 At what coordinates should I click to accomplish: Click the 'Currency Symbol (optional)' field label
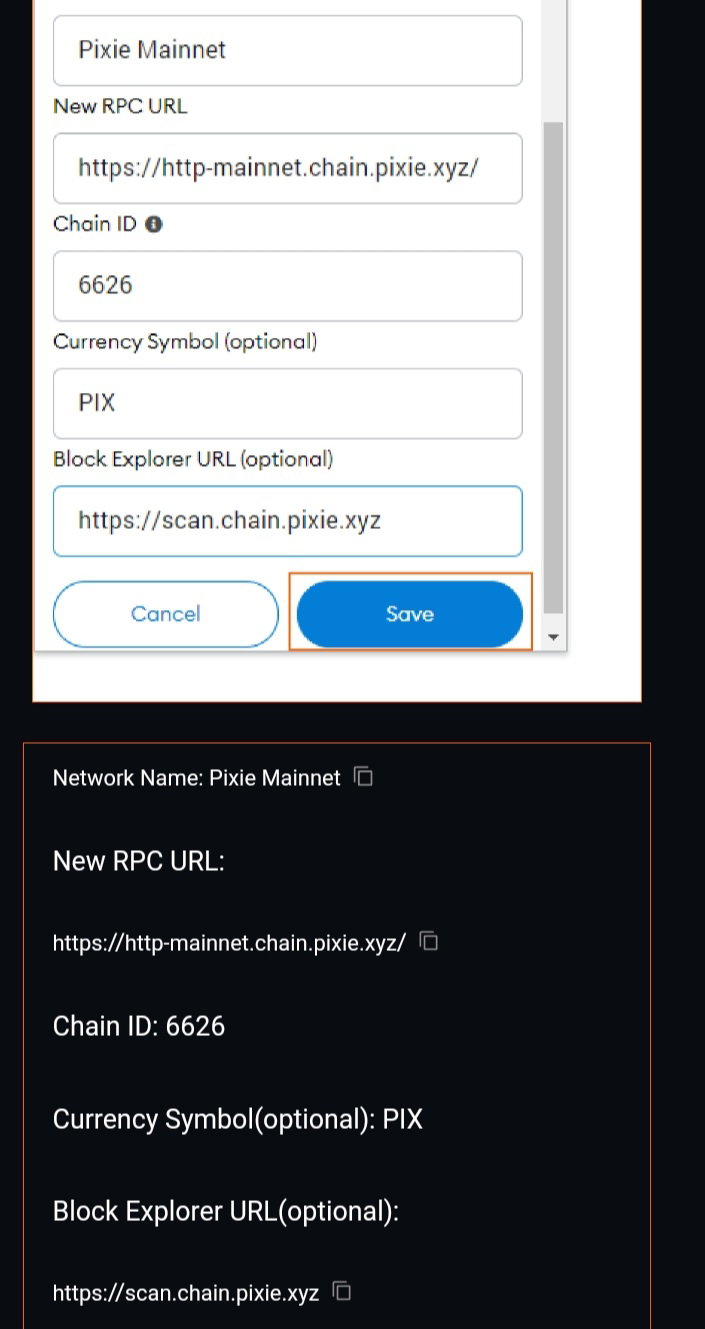pyautogui.click(x=185, y=342)
